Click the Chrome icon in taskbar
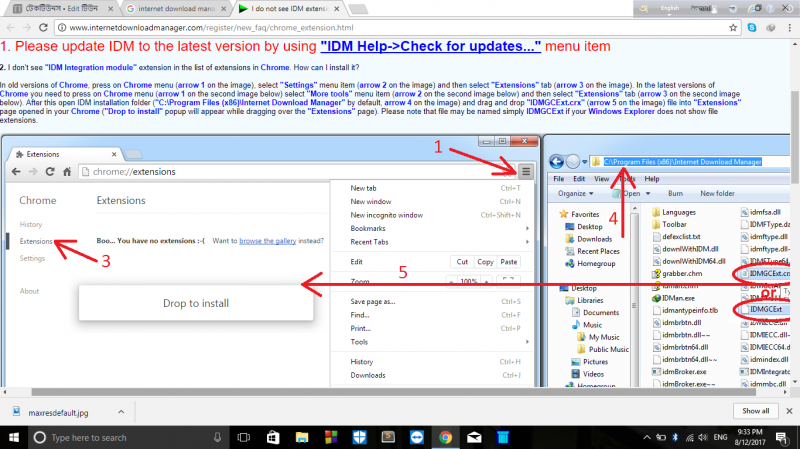Screen dimensions: 800x449 (445, 437)
